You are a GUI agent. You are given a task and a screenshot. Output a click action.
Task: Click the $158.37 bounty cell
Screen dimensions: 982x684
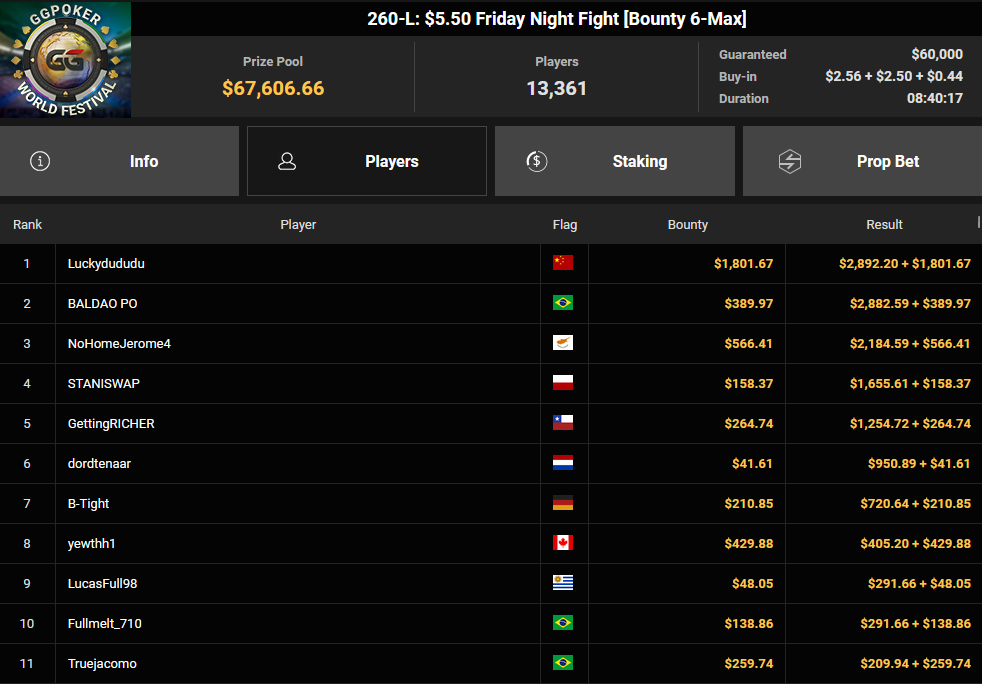tap(686, 383)
